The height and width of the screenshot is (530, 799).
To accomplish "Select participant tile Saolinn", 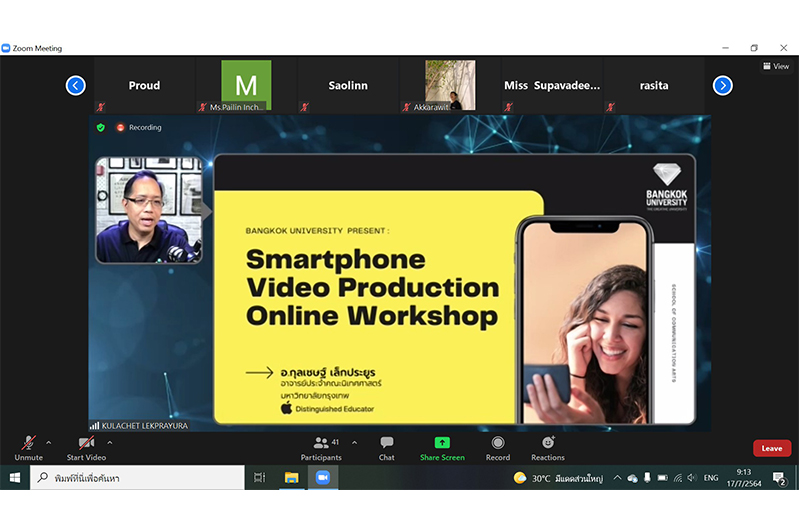I will (348, 85).
